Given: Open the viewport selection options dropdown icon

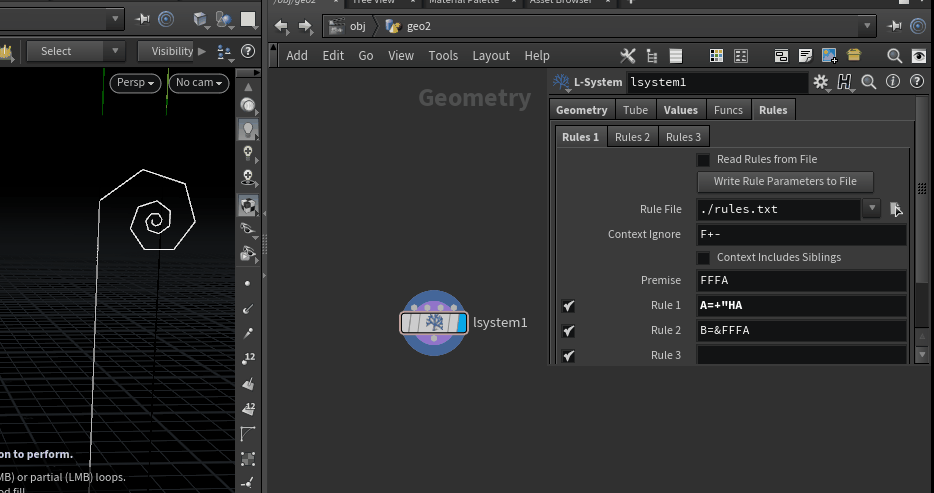Looking at the screenshot, I should click(x=224, y=52).
